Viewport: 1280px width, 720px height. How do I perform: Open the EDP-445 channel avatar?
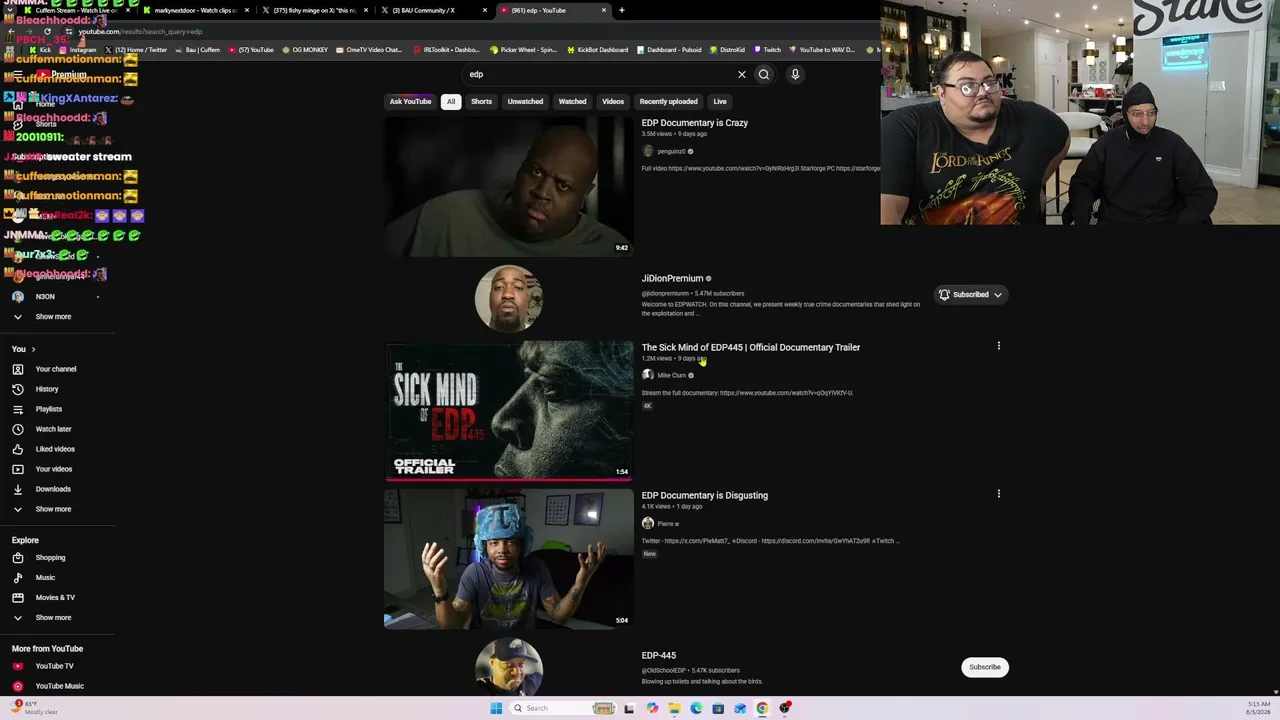click(509, 667)
